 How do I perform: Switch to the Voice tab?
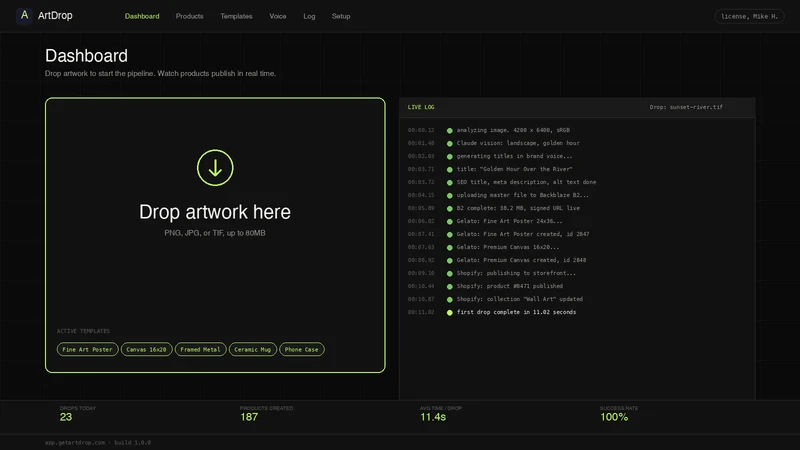click(278, 16)
